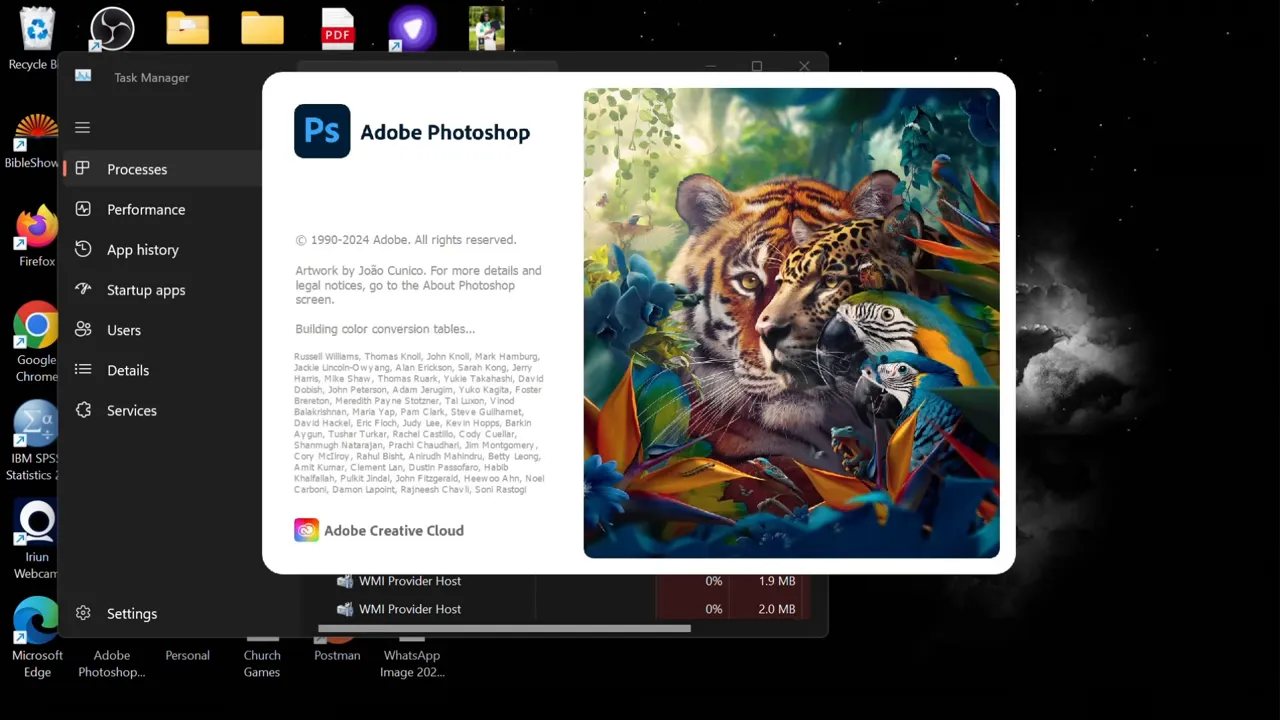Click the tiger artwork on splash screen

(x=791, y=323)
